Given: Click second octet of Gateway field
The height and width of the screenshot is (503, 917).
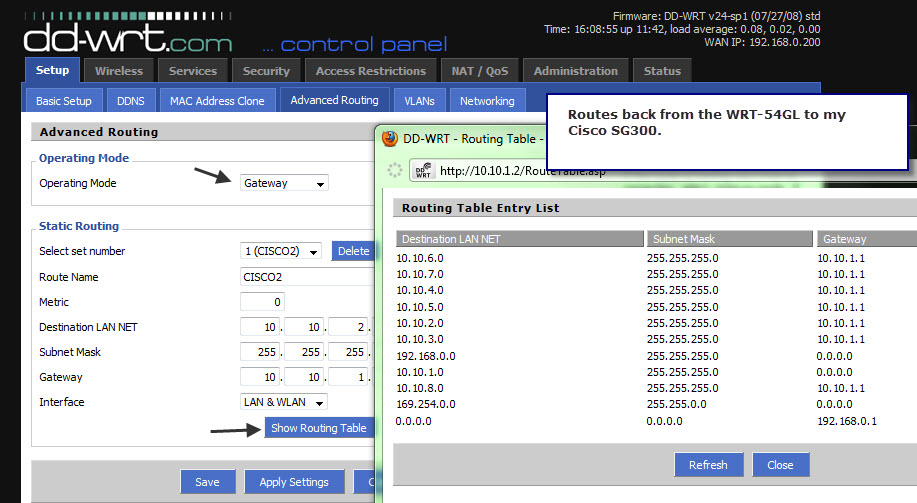Looking at the screenshot, I should pyautogui.click(x=304, y=377).
